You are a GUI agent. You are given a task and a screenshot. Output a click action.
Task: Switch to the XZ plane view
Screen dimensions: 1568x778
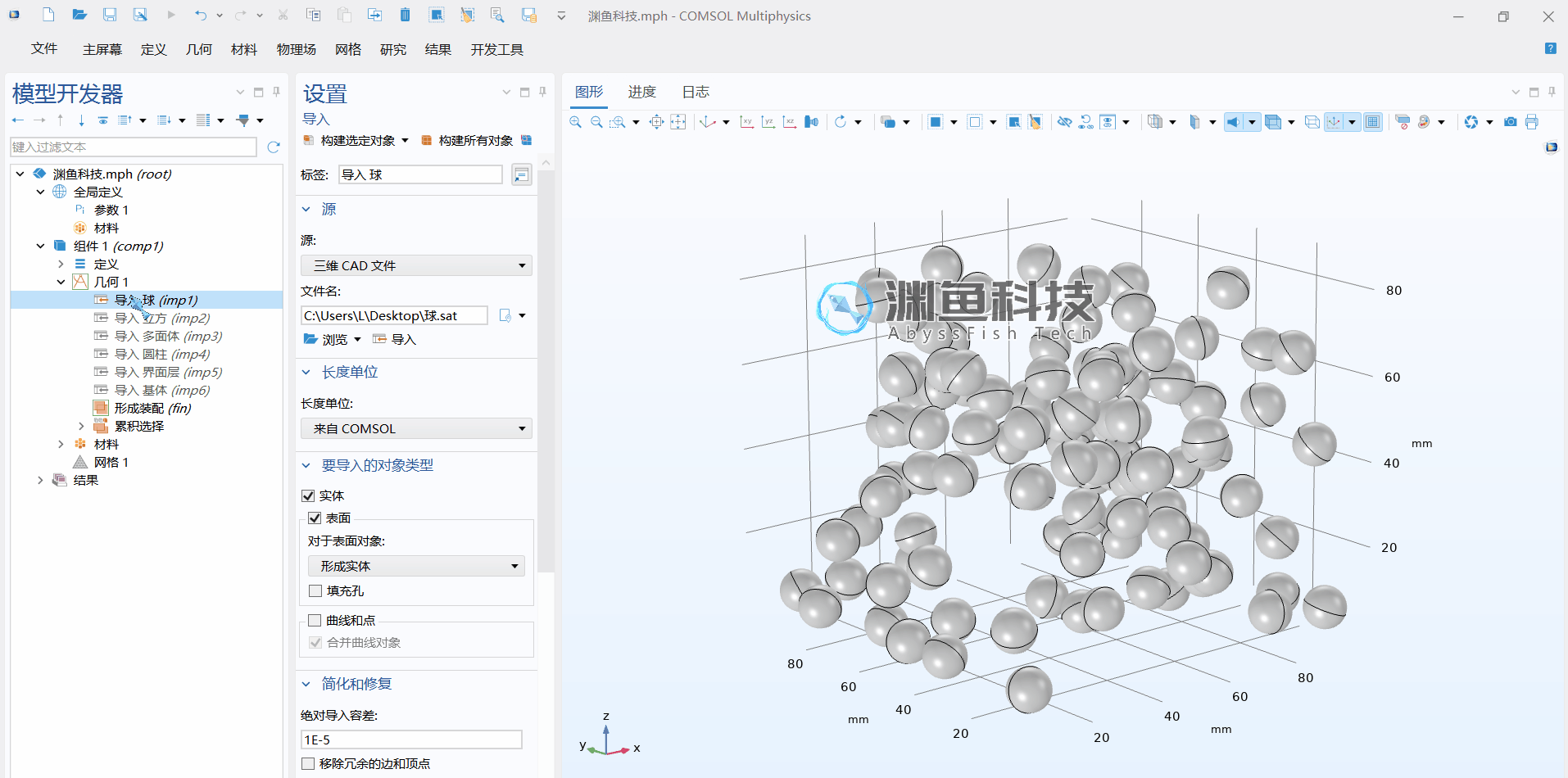[789, 122]
